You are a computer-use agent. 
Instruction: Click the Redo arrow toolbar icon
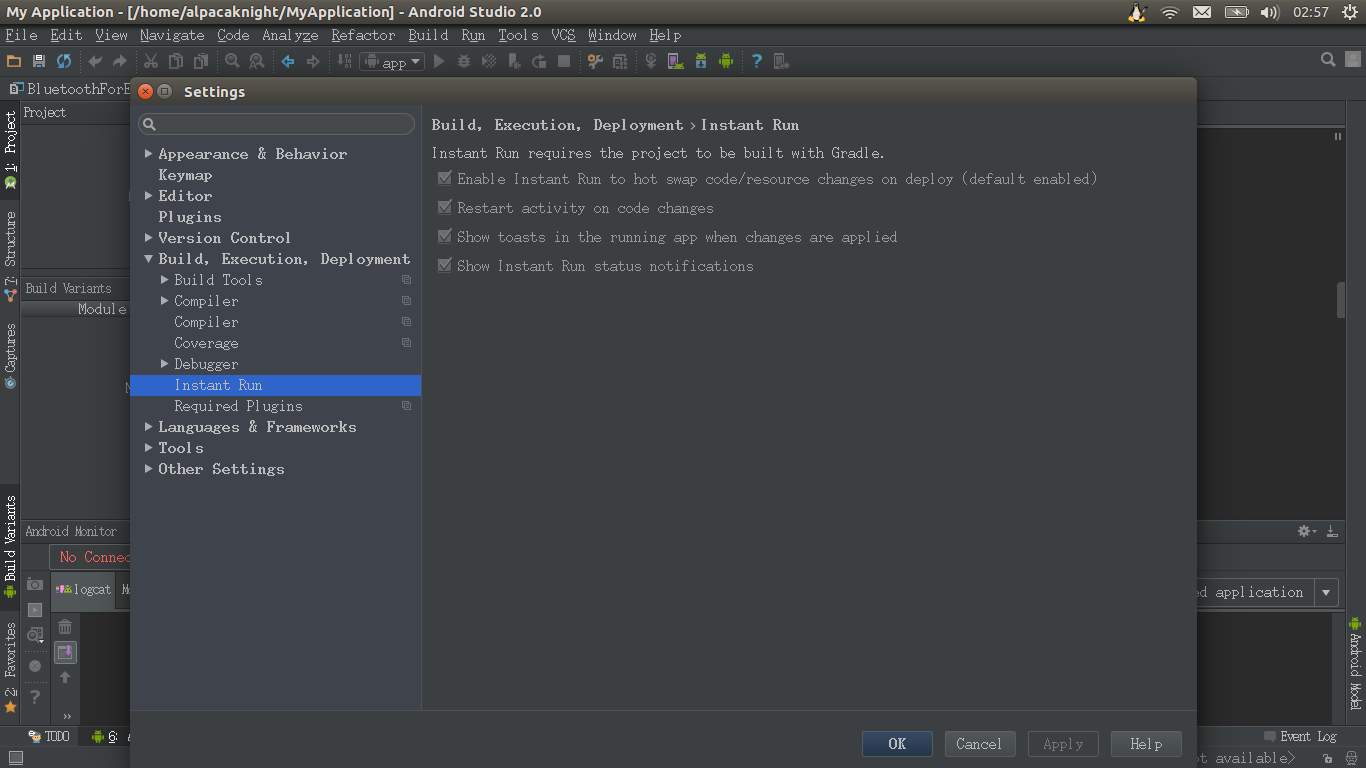click(120, 61)
